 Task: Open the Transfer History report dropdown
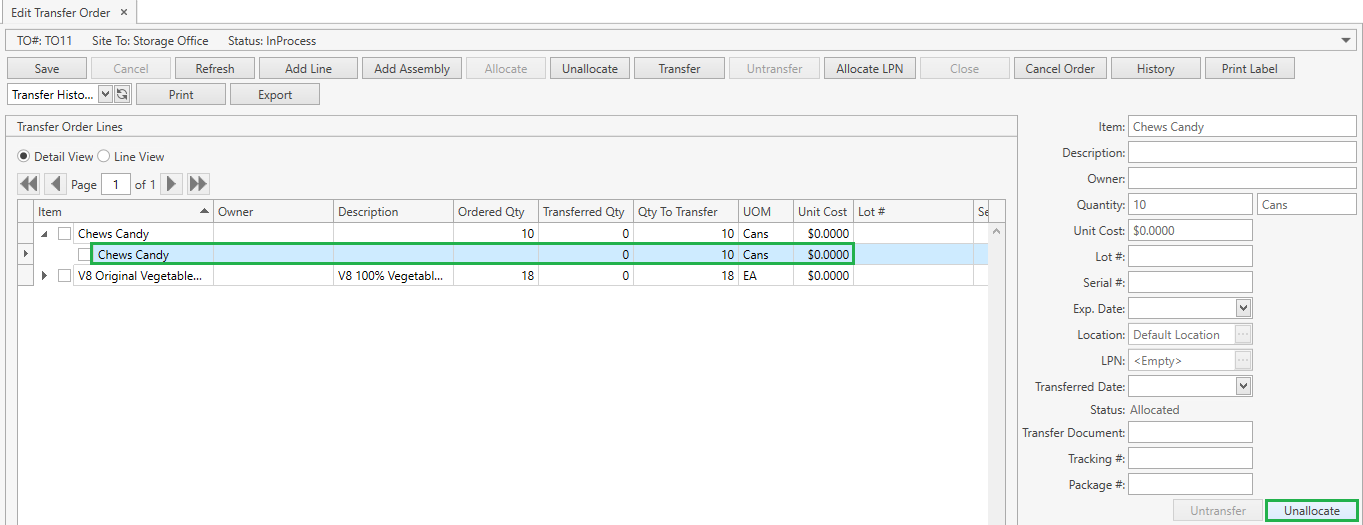106,94
